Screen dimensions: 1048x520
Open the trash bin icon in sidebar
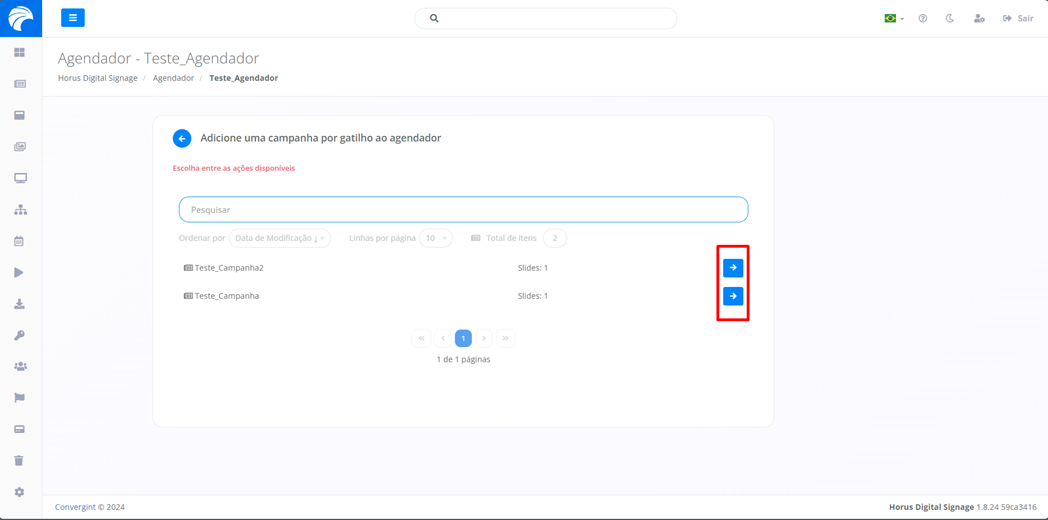[x=19, y=461]
